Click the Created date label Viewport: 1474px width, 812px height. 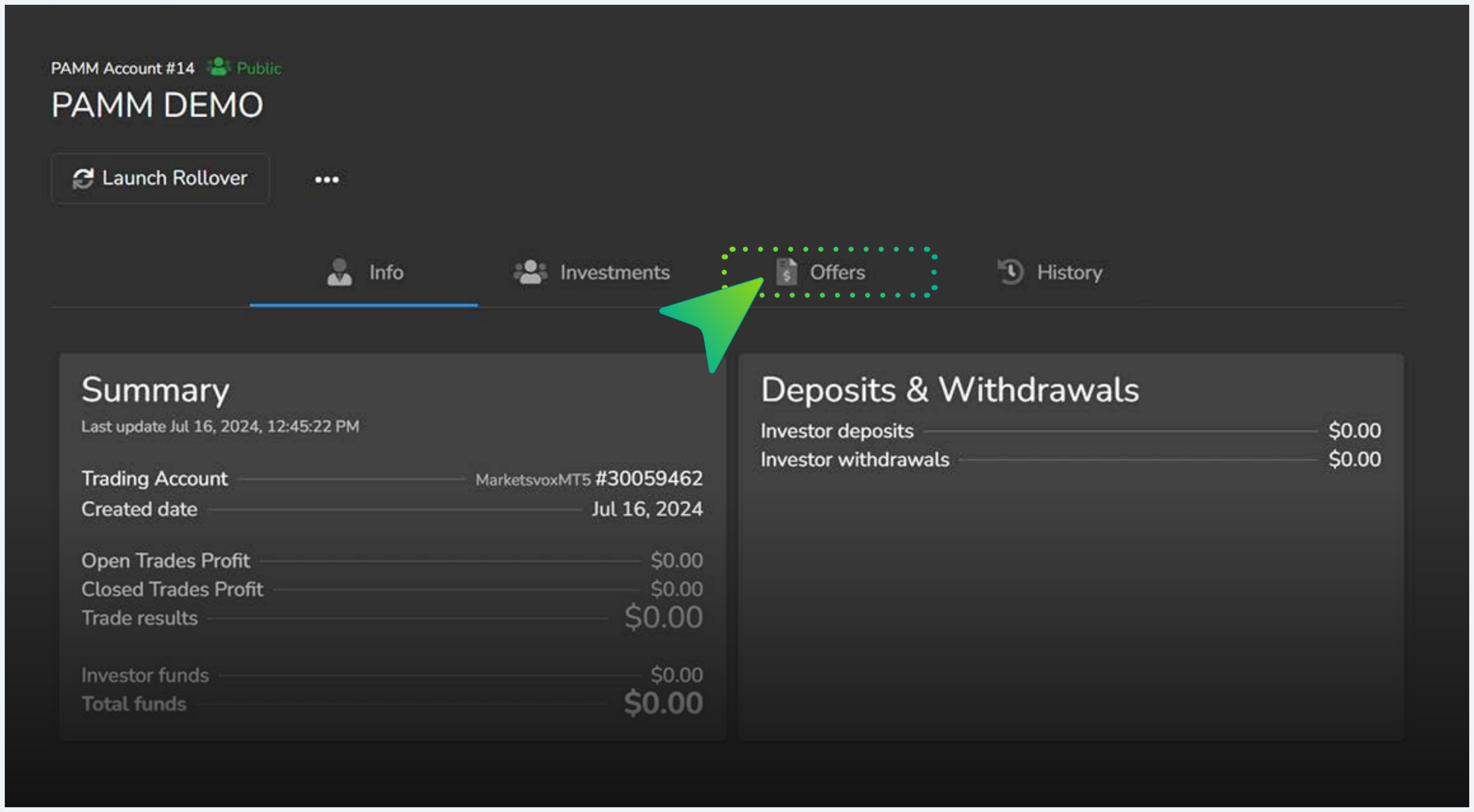point(139,509)
